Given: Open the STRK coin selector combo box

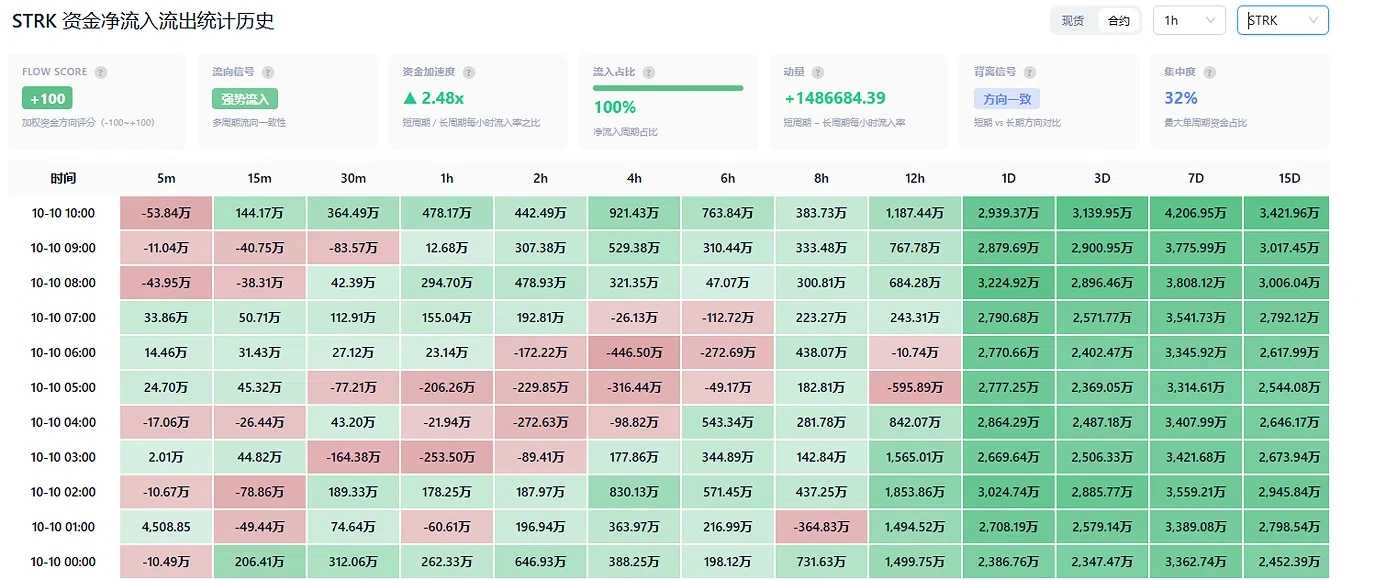Looking at the screenshot, I should (x=1283, y=20).
